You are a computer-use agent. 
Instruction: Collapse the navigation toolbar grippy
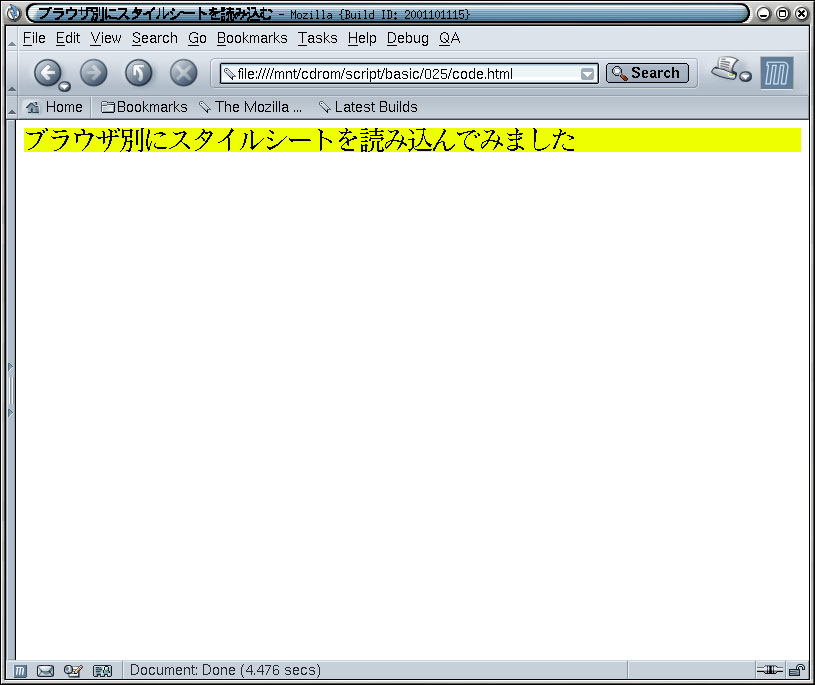[x=11, y=73]
